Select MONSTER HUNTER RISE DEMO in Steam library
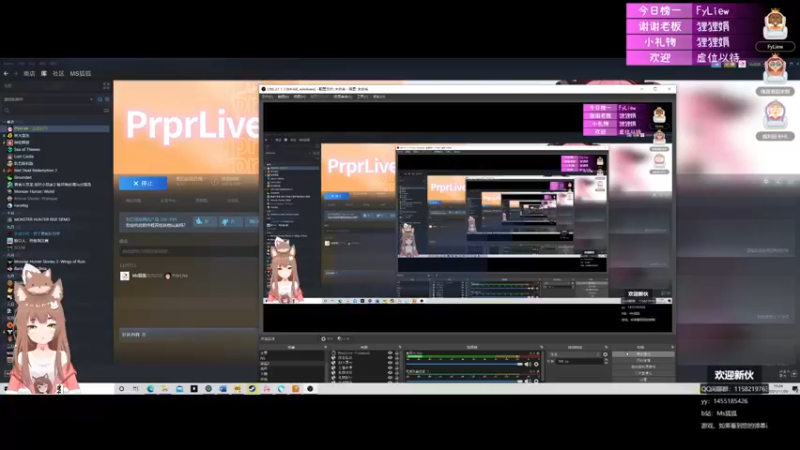 coord(42,219)
